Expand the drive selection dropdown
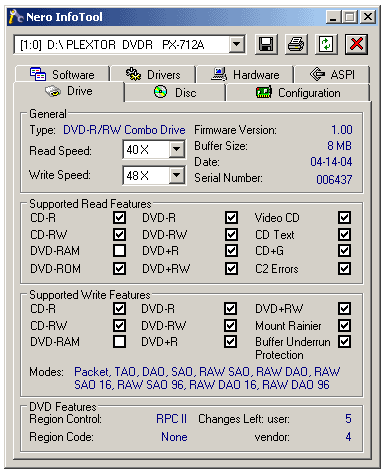The height and width of the screenshot is (472, 383). coord(236,44)
